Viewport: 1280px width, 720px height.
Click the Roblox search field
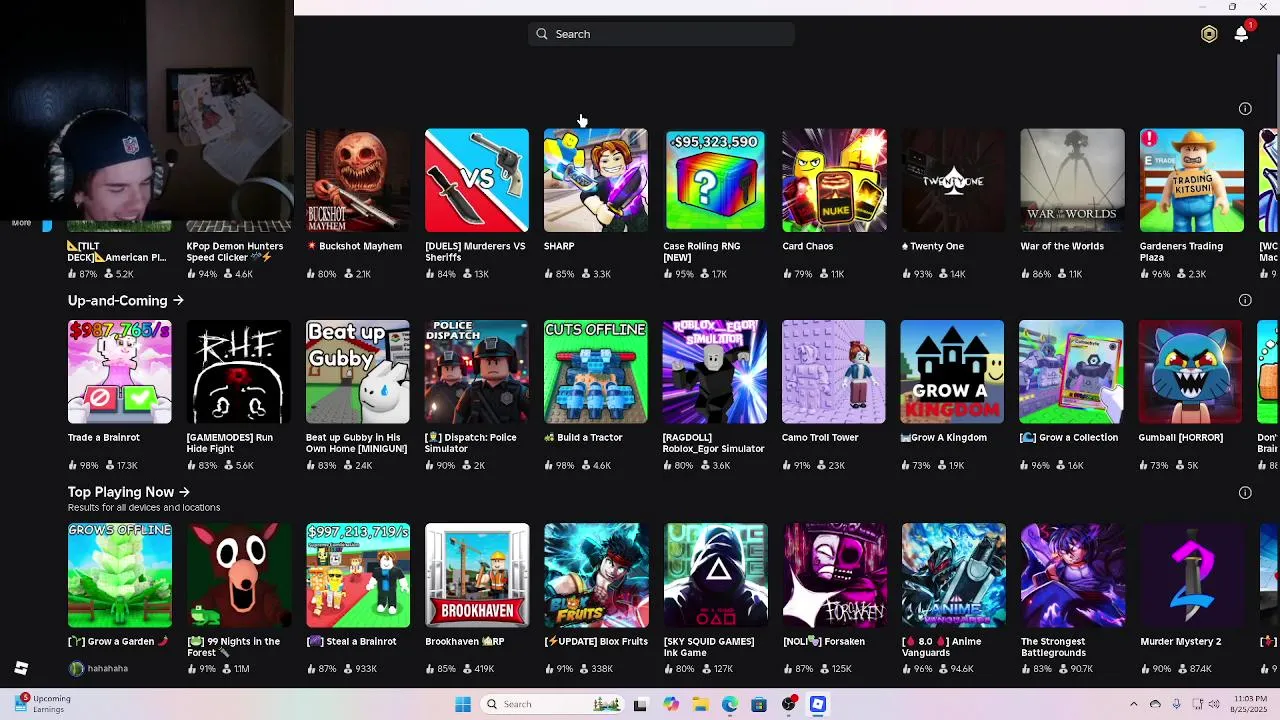tap(661, 34)
